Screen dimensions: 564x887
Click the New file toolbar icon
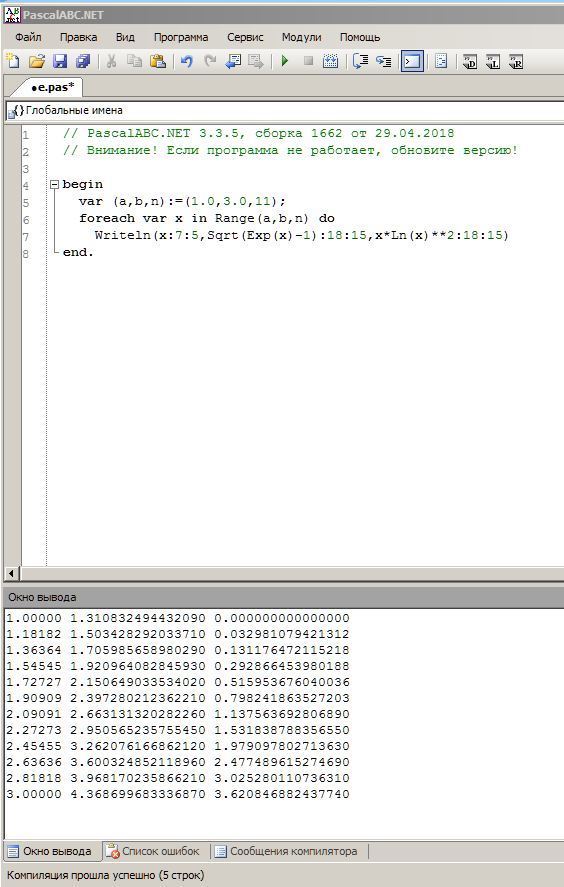tap(12, 61)
